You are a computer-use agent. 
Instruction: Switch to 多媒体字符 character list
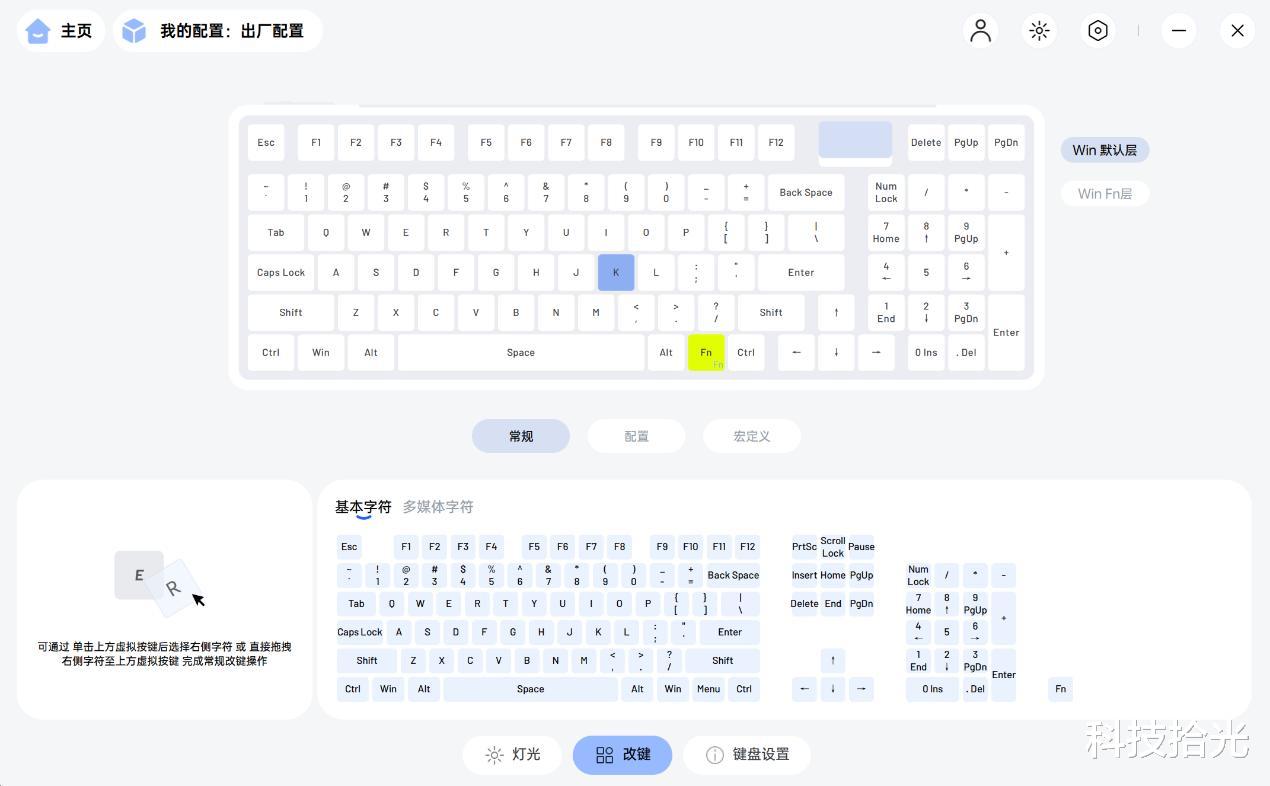tap(438, 507)
